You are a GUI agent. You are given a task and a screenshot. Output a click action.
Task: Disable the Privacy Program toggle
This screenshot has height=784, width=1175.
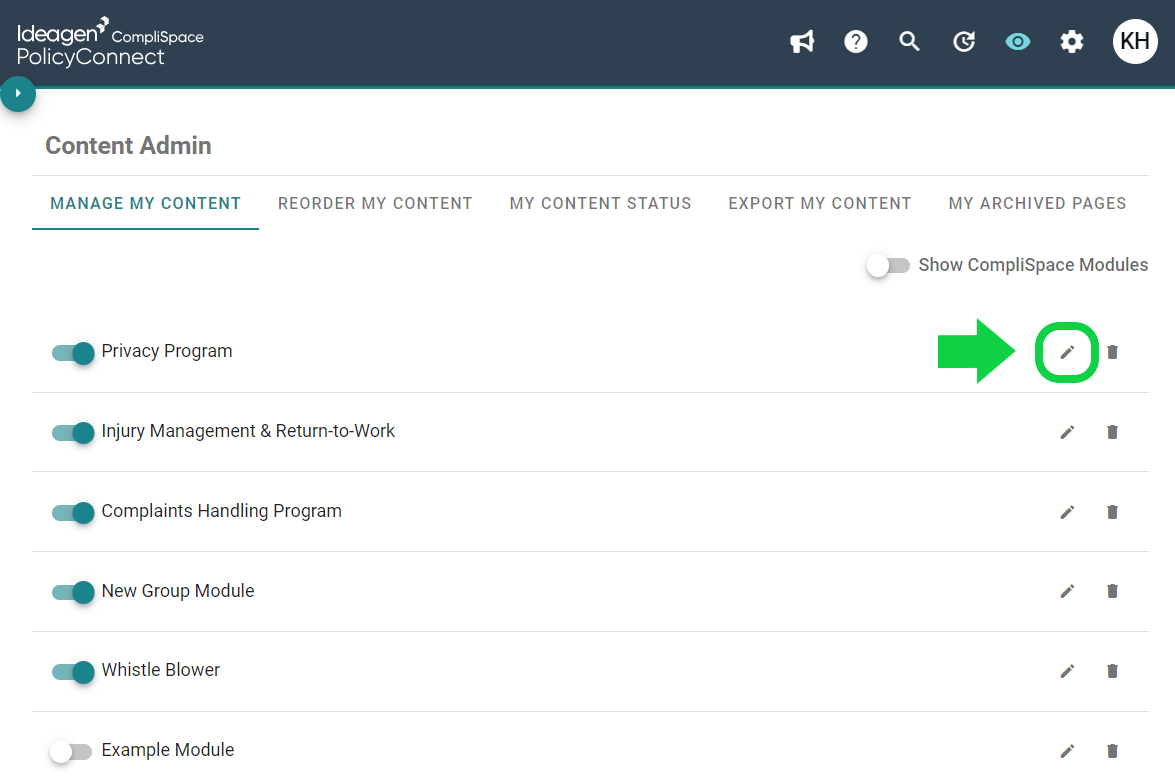73,352
